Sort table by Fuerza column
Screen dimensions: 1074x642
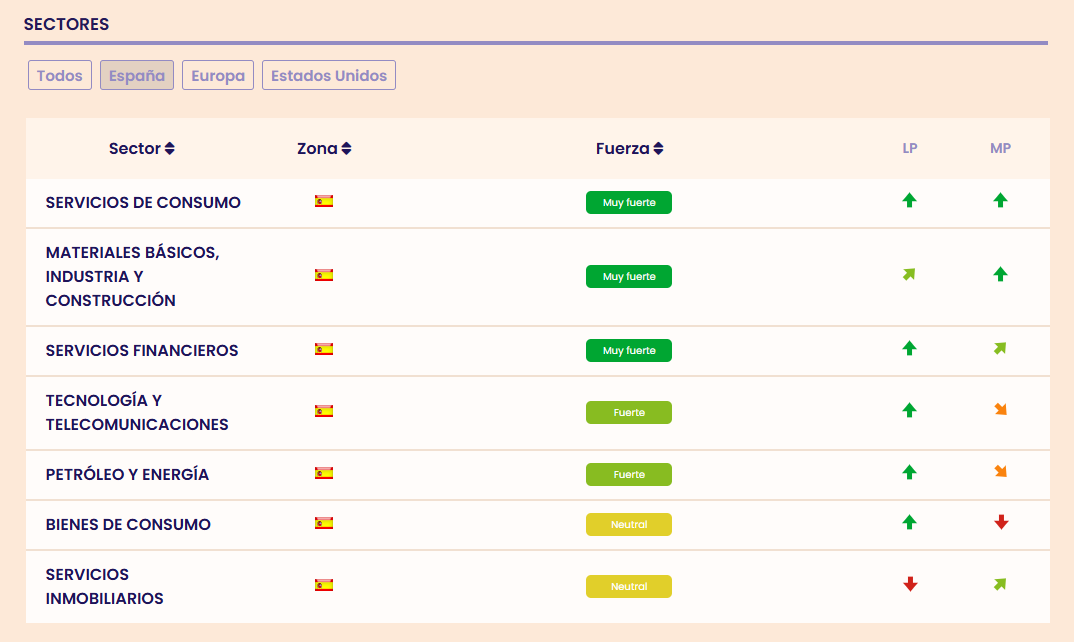pos(629,149)
